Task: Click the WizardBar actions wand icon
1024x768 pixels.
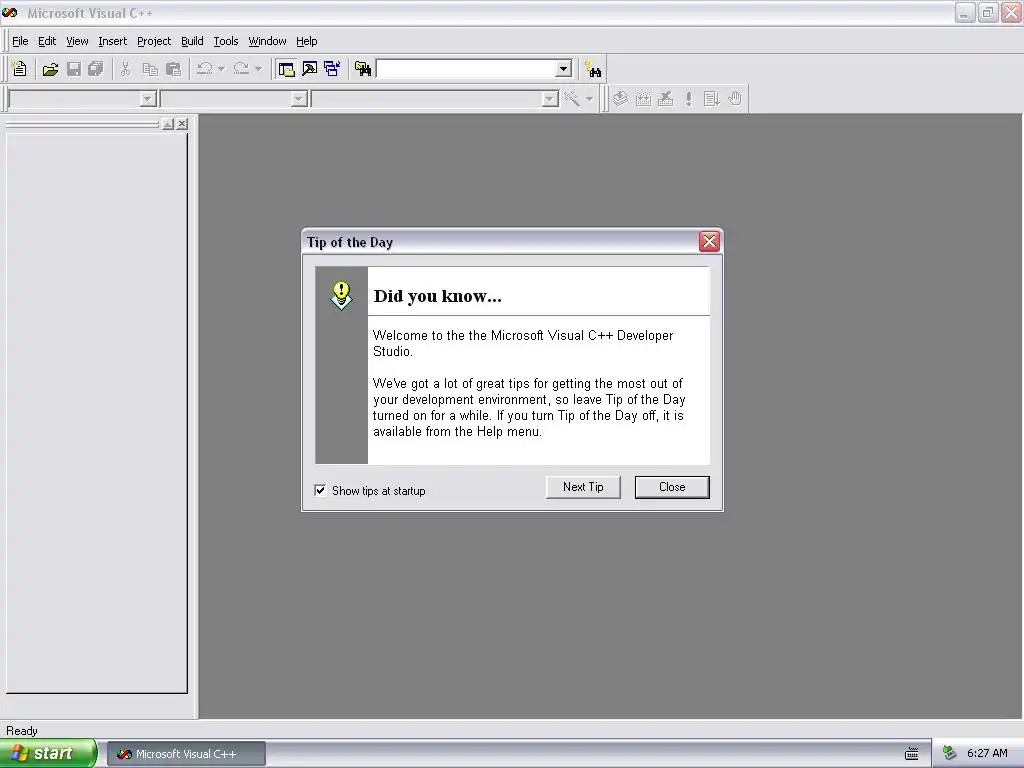Action: (572, 99)
